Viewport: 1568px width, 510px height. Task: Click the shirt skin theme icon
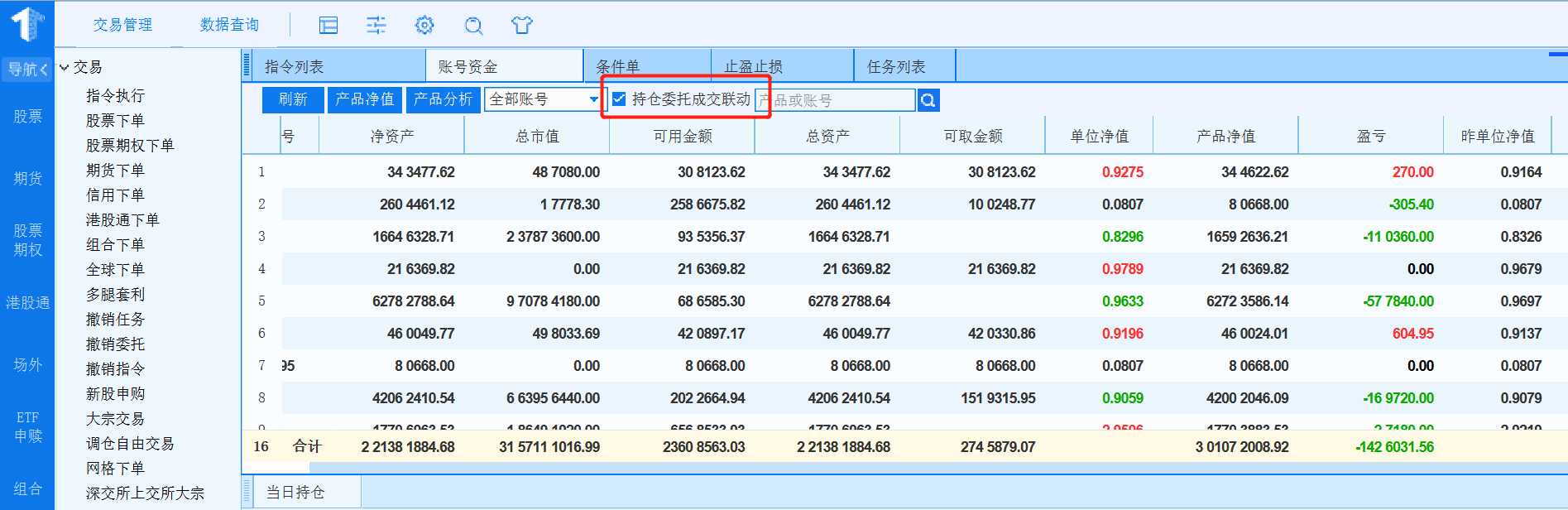[522, 26]
